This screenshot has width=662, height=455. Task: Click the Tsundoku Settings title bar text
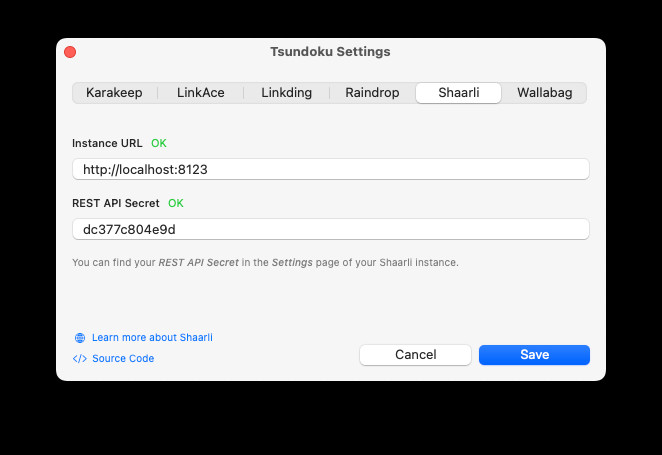coord(330,52)
